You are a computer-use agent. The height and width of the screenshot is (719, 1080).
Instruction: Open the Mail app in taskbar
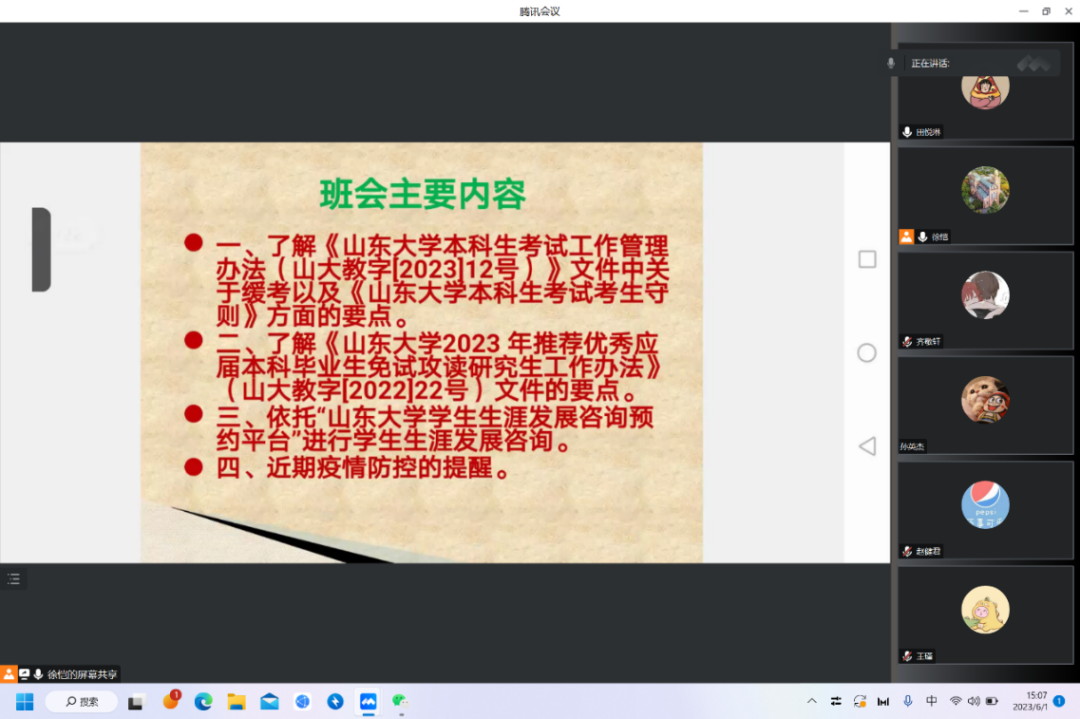(269, 701)
